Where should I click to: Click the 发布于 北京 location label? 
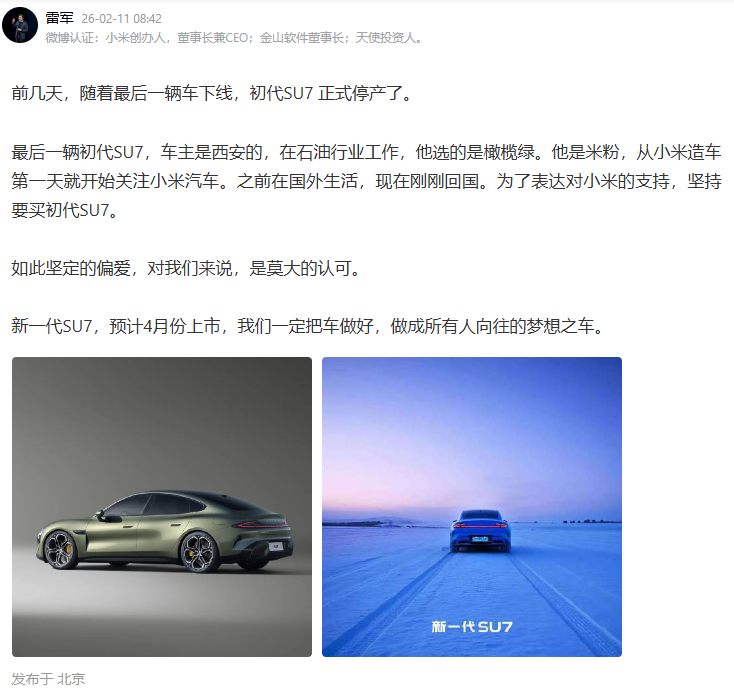[x=48, y=678]
